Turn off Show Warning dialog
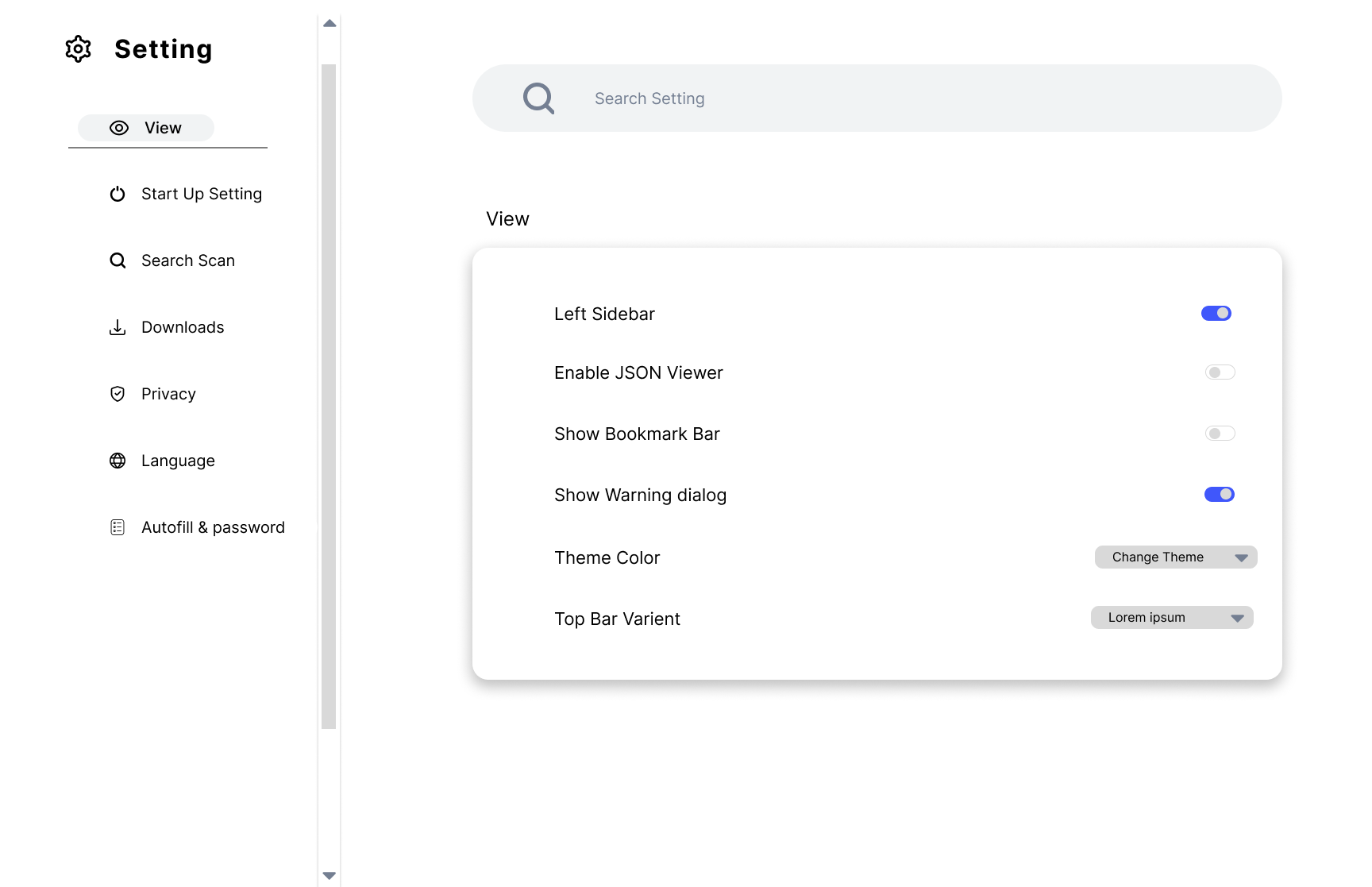This screenshot has height=887, width=1372. click(x=1220, y=494)
